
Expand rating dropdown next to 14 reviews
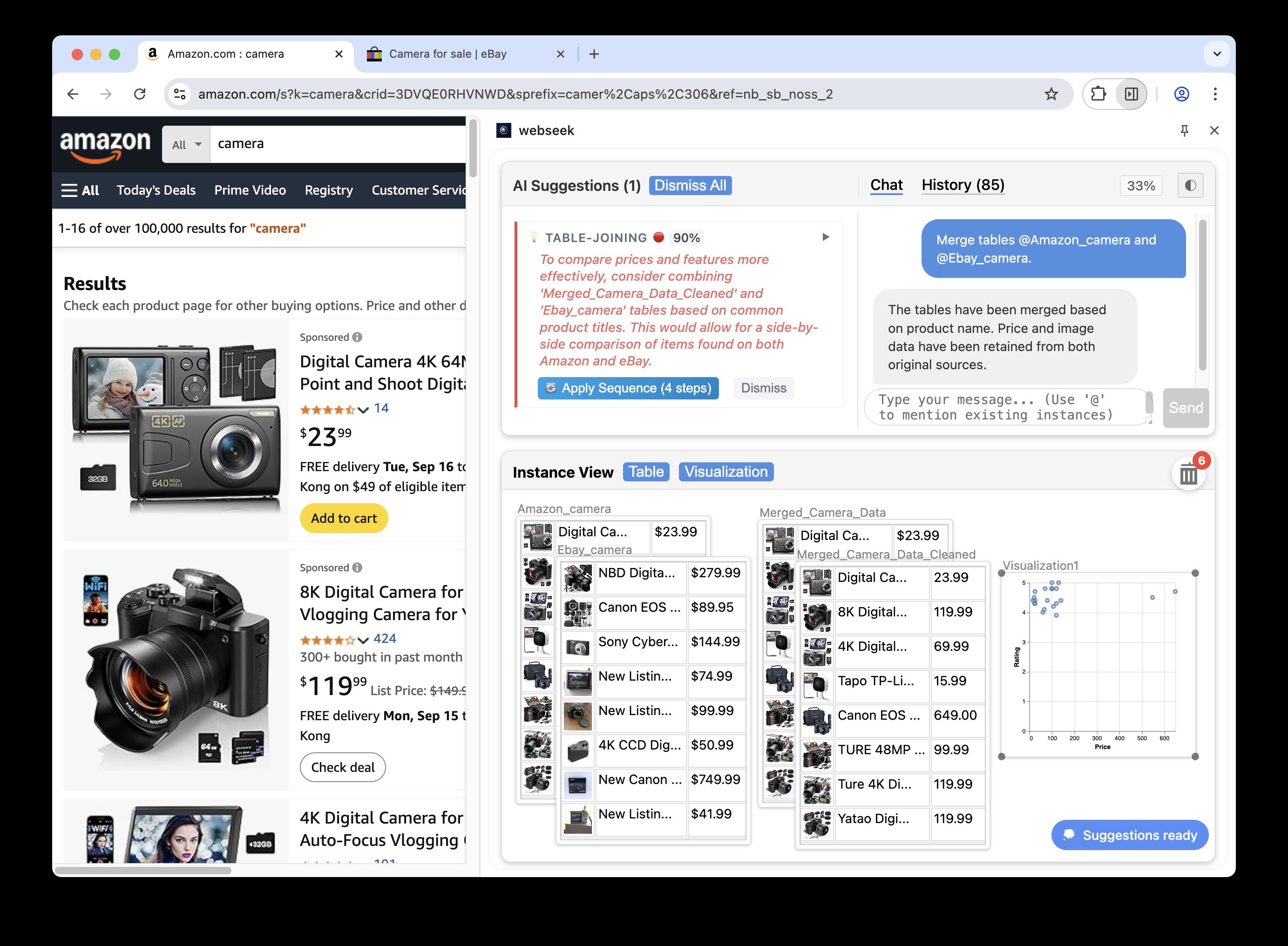(x=363, y=409)
